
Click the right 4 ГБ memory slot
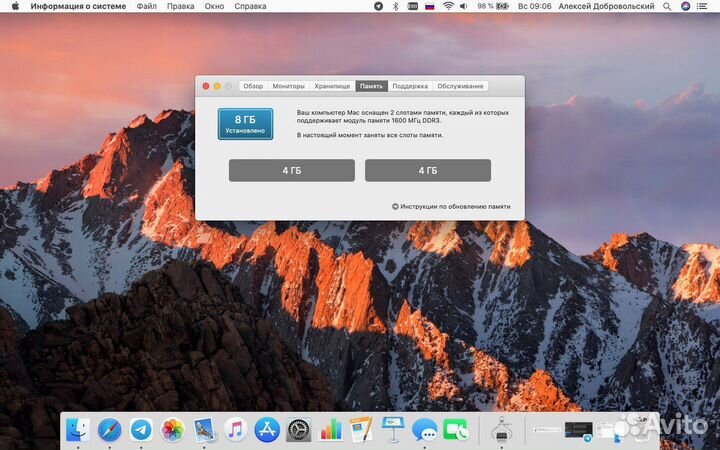coord(428,170)
